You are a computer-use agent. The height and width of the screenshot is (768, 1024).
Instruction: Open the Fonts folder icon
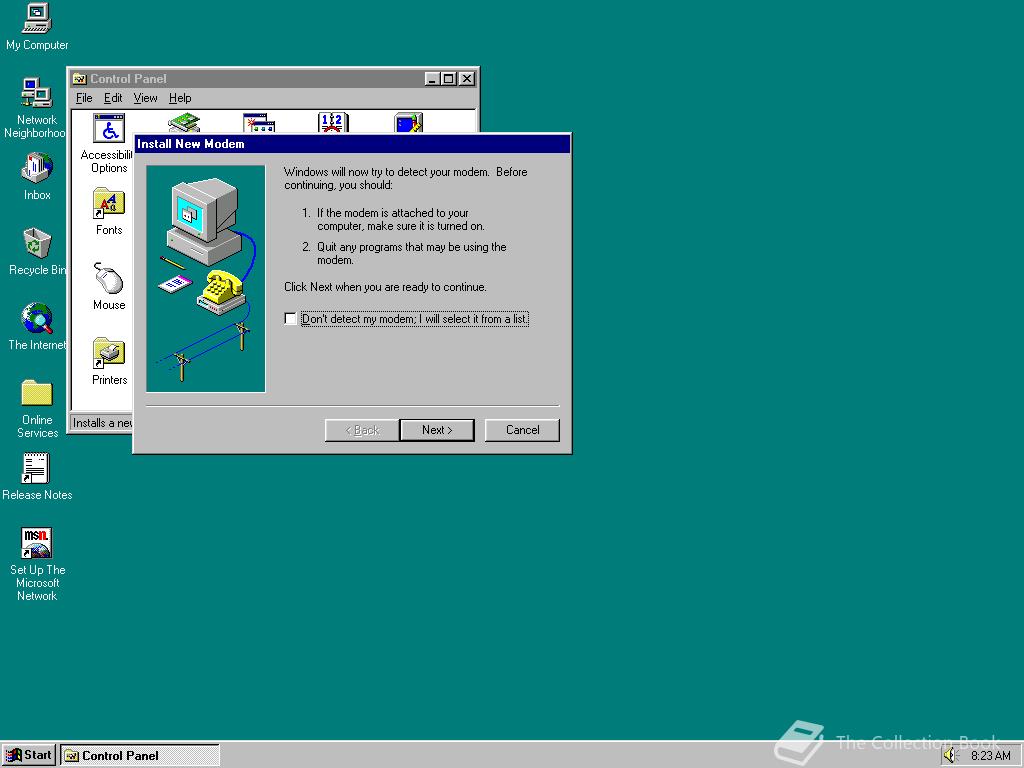click(108, 205)
